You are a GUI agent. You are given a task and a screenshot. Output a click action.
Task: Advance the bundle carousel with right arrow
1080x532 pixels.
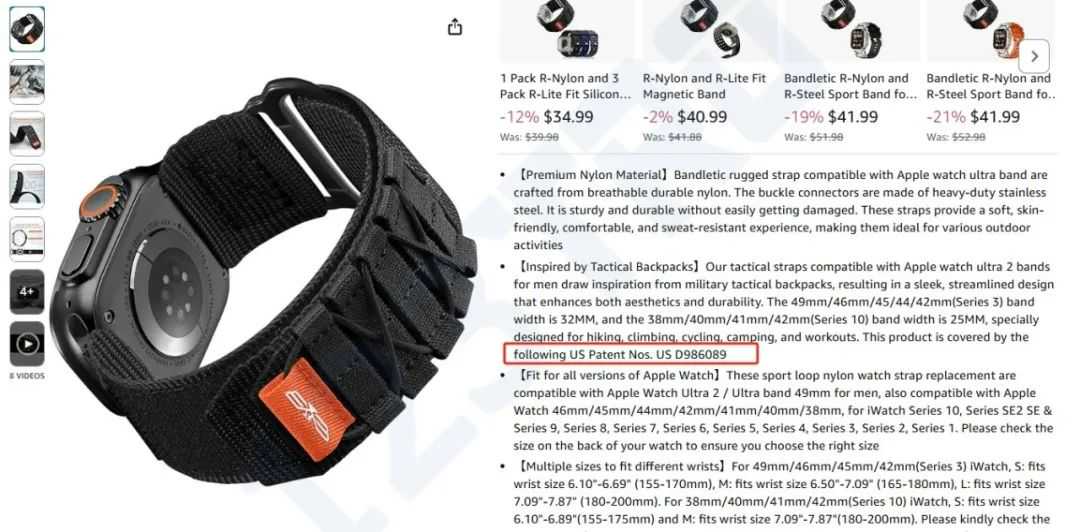point(1034,56)
